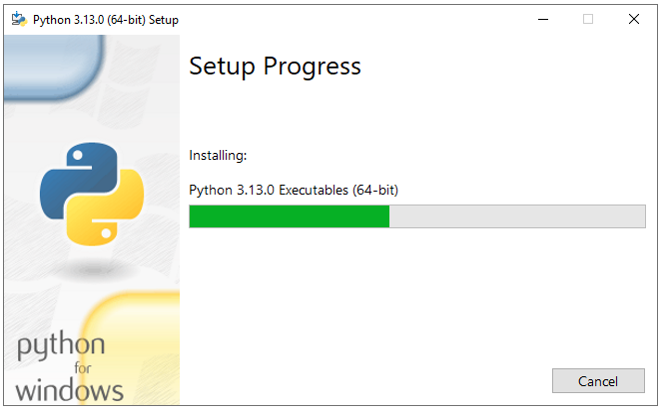The image size is (663, 408).
Task: Click the green filled part of progress bar
Action: pos(289,217)
